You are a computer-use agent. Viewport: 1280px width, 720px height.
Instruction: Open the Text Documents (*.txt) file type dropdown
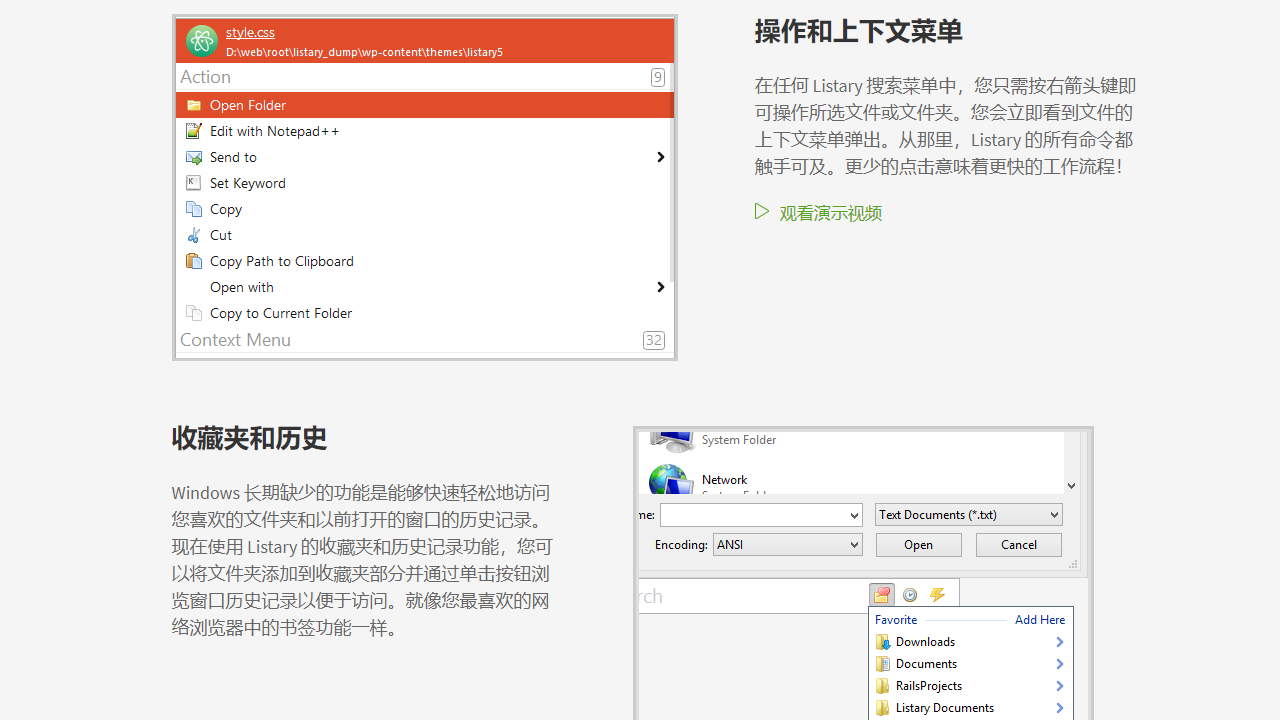coord(968,514)
